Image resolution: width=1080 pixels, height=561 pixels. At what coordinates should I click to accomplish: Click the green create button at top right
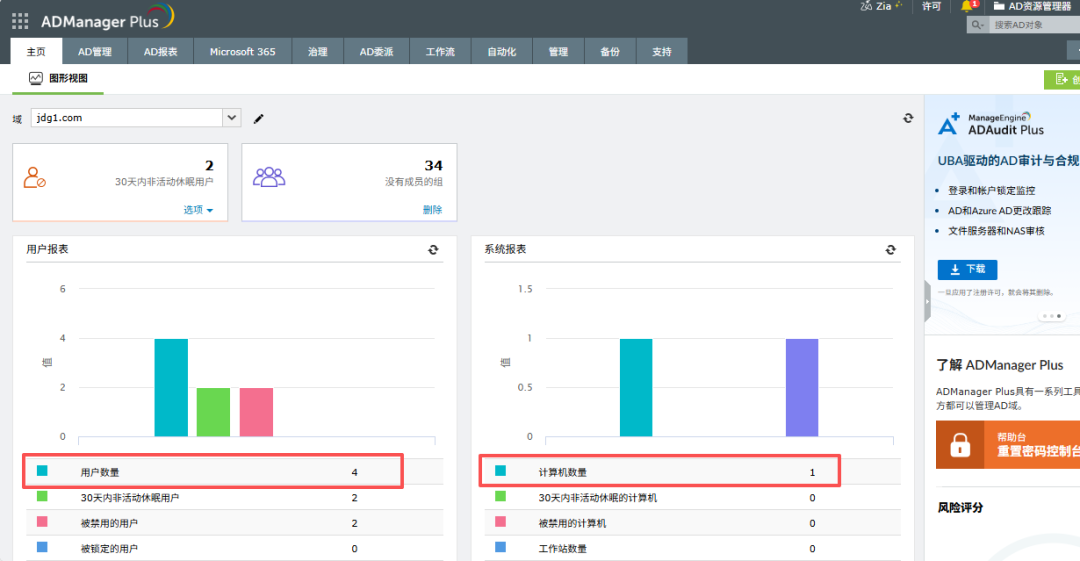1062,79
